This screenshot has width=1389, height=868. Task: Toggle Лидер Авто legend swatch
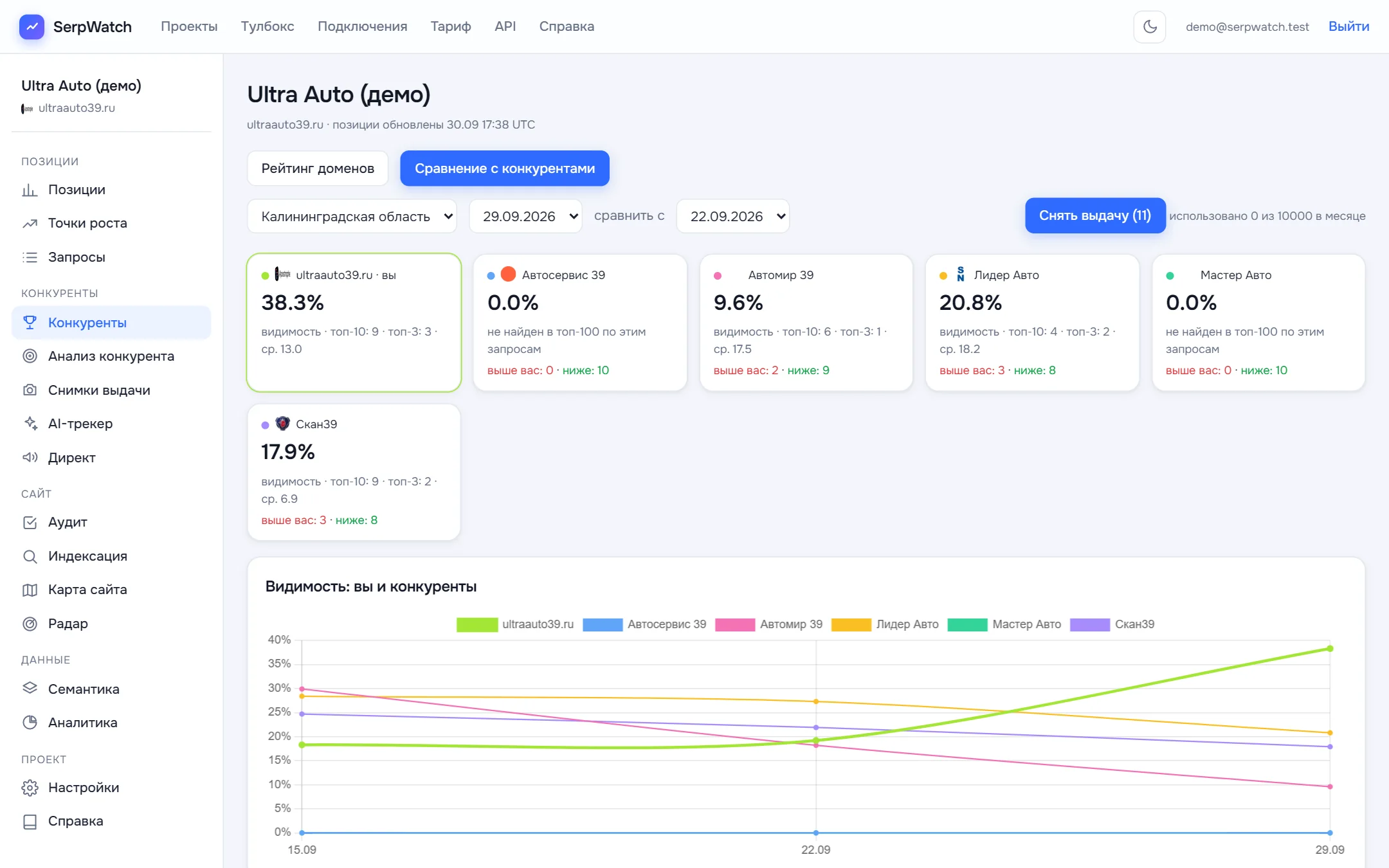851,624
